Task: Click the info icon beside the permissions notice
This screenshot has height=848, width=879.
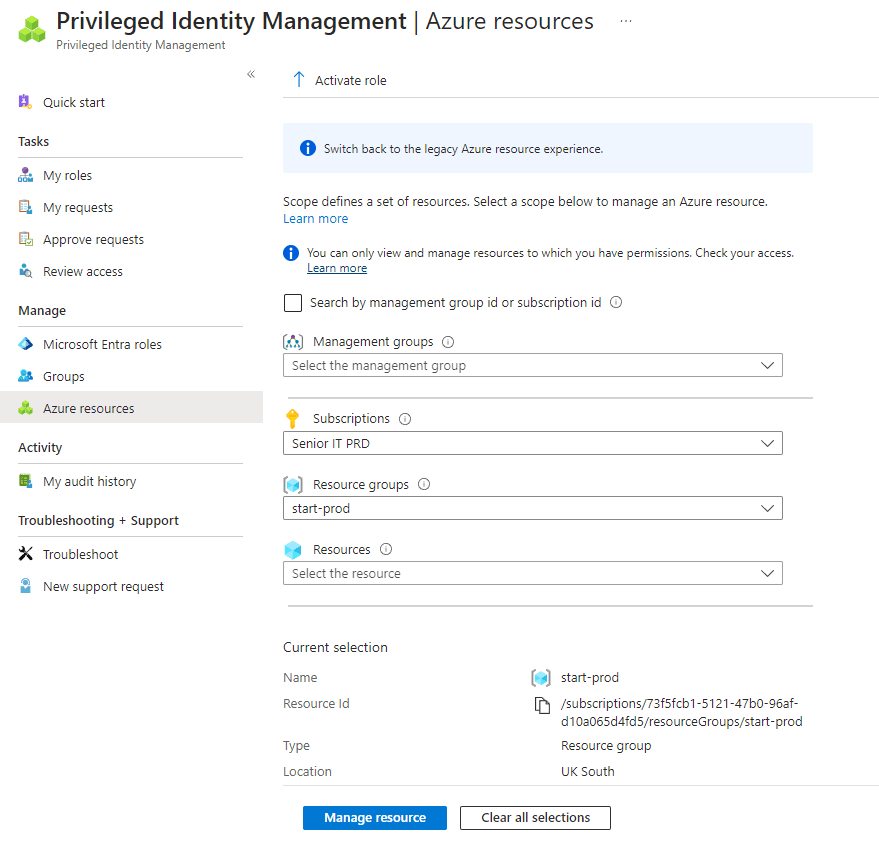Action: point(291,253)
